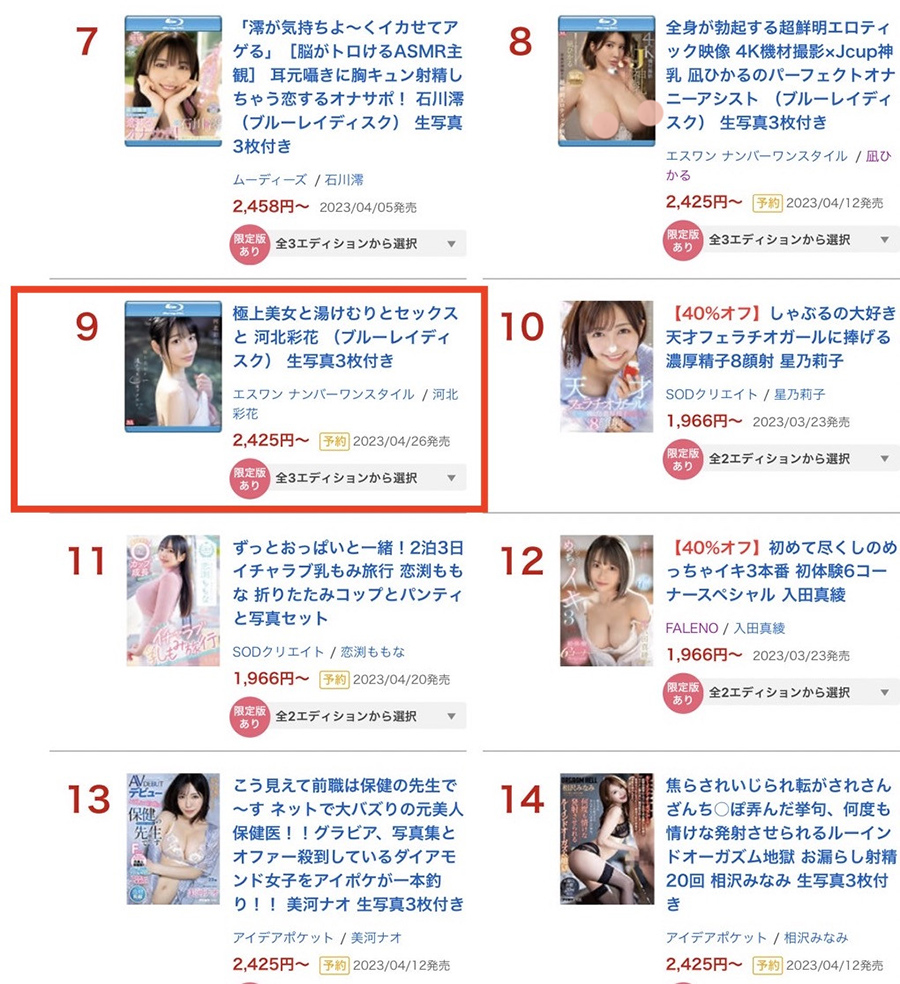Expand 全2エディションから選択 for rank 11
This screenshot has width=900, height=984.
point(368,715)
